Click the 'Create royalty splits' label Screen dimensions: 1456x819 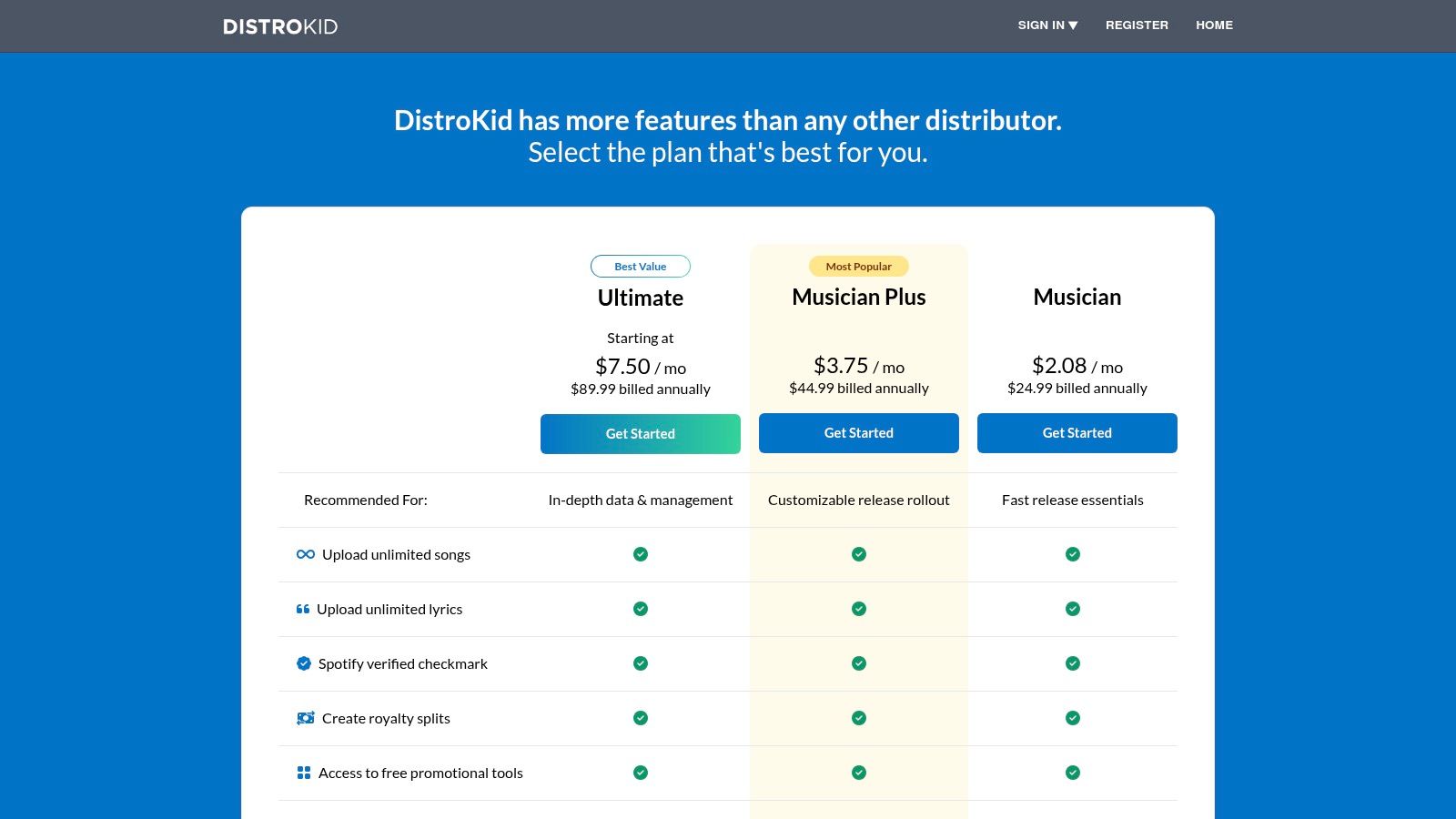[386, 719]
